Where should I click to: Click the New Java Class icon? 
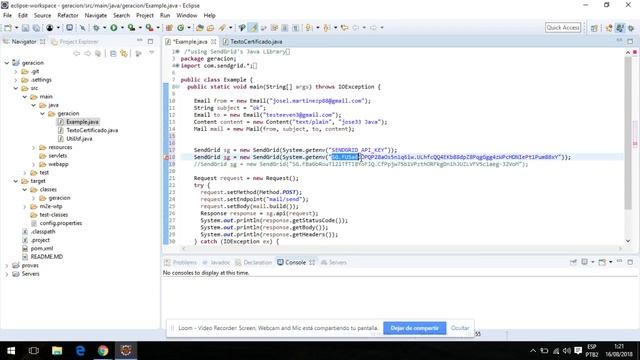click(x=180, y=28)
